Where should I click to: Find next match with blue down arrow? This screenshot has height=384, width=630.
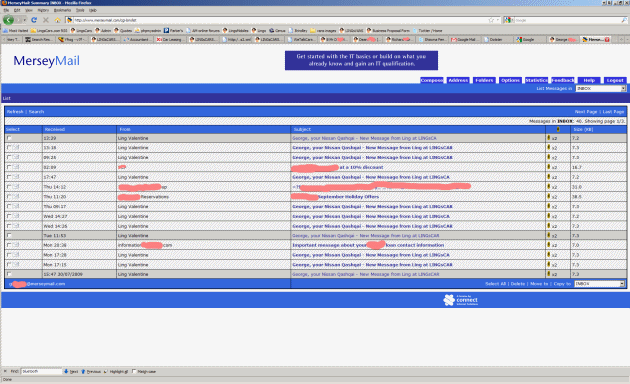click(66, 372)
